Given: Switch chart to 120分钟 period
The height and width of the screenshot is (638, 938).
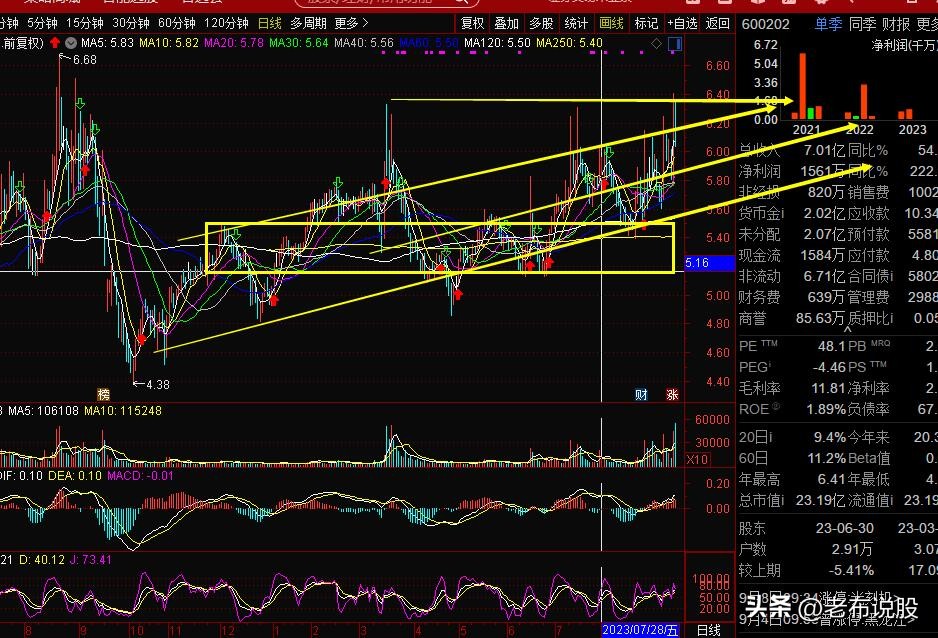Looking at the screenshot, I should [226, 23].
